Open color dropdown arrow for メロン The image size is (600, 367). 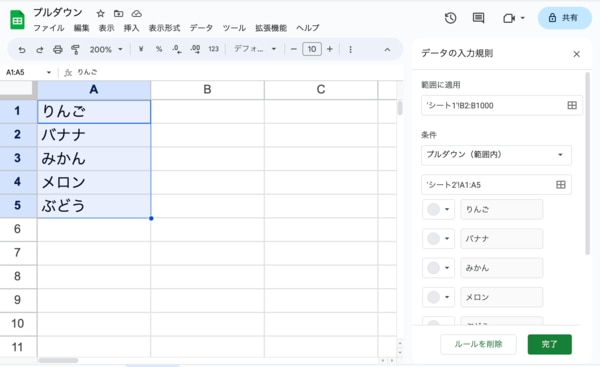[447, 297]
